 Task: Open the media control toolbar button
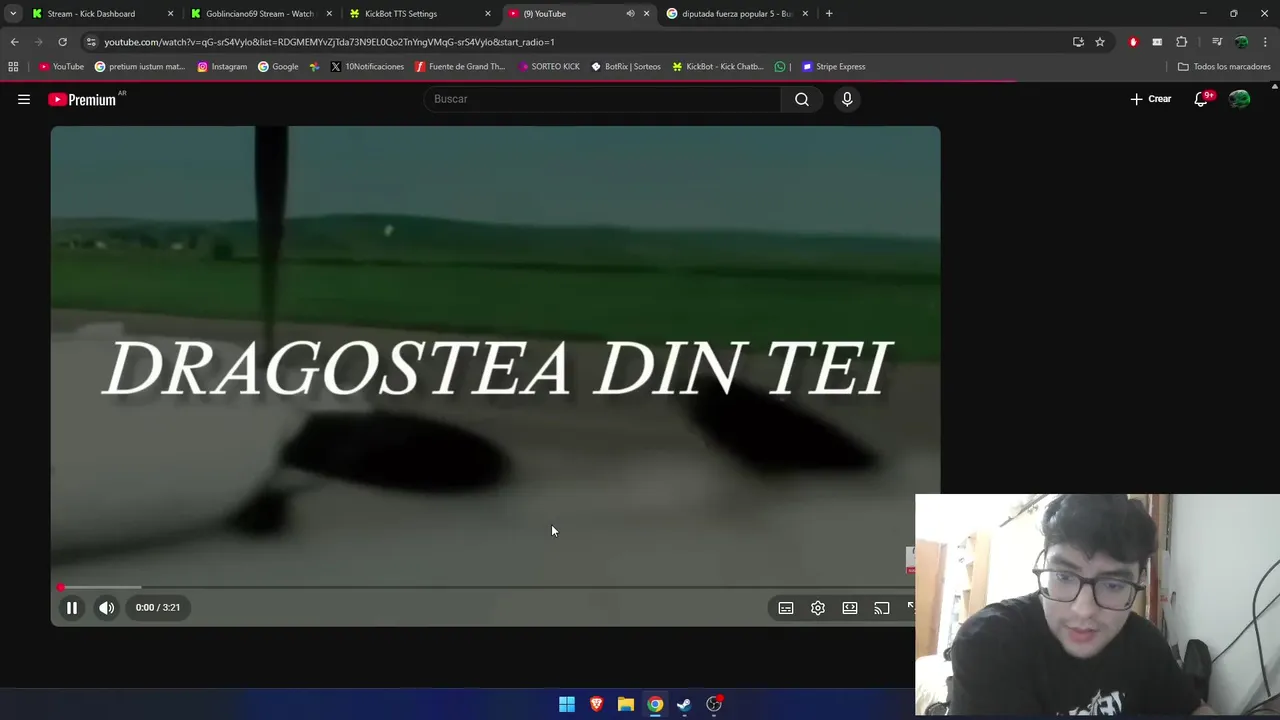tap(1217, 42)
